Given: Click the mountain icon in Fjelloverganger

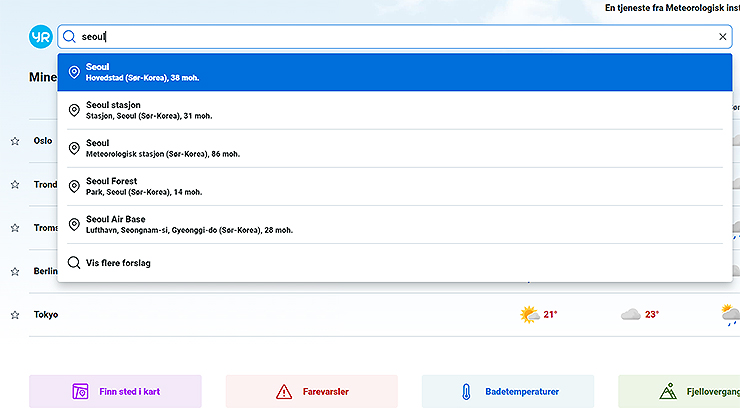Looking at the screenshot, I should (668, 392).
